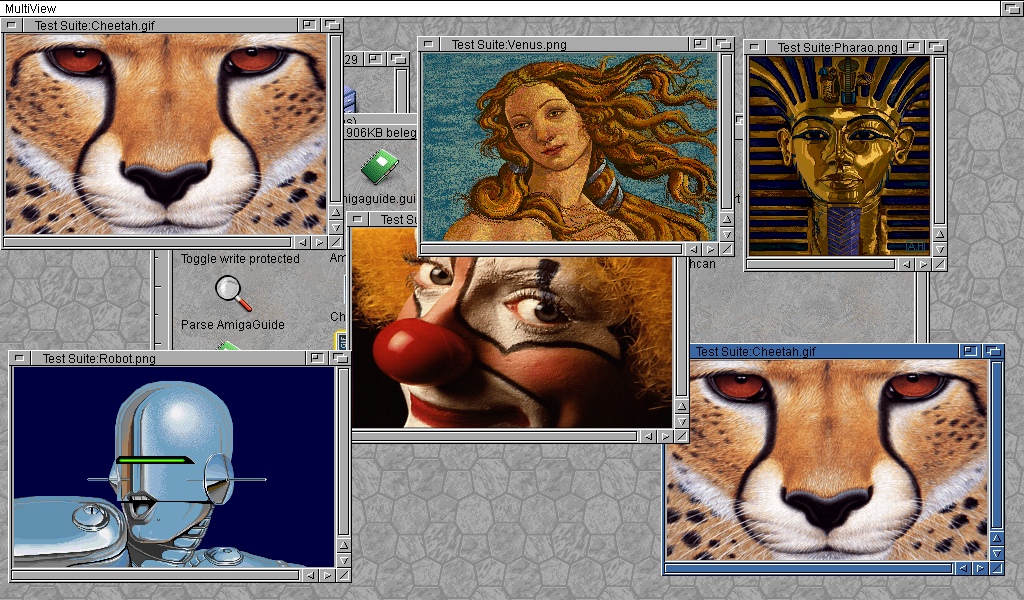Click the horizontal scrollbar in Pharao.png window
1024x600 pixels.
click(822, 264)
